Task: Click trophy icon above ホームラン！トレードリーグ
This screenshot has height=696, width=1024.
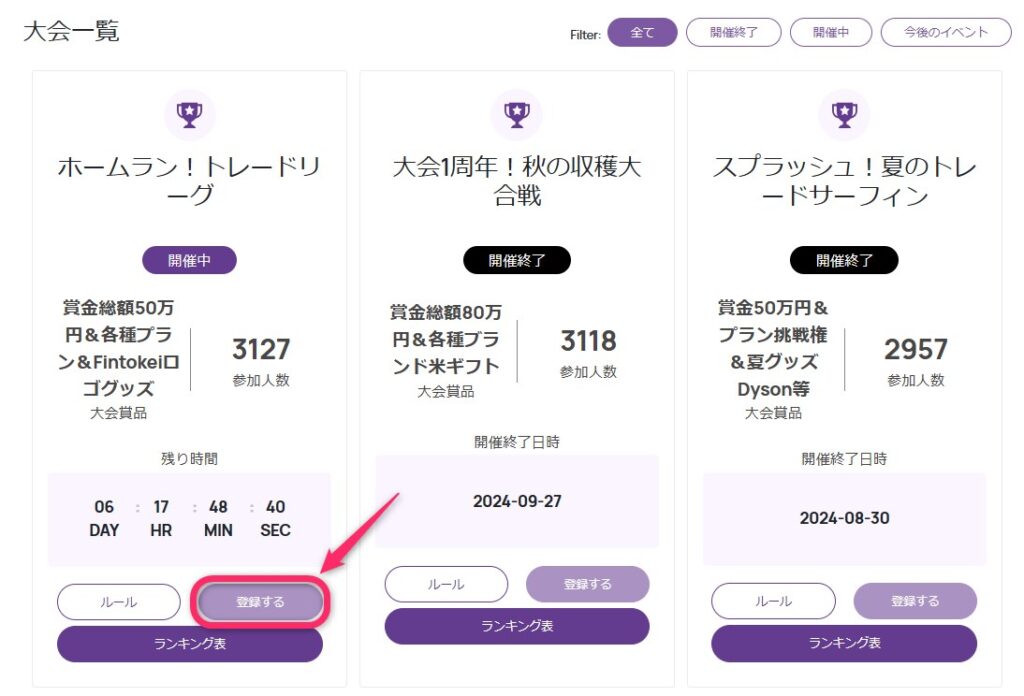Action: click(189, 115)
